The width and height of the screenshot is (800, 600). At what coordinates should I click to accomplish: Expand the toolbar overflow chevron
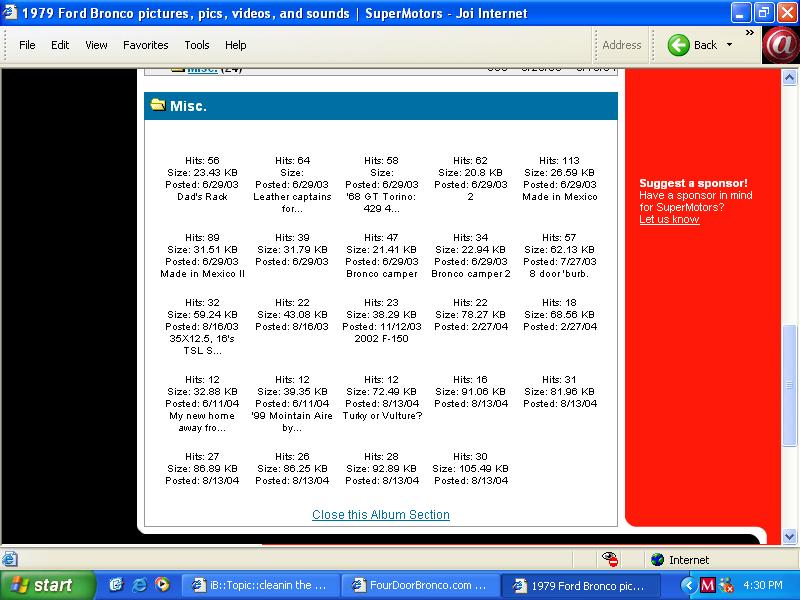click(749, 33)
